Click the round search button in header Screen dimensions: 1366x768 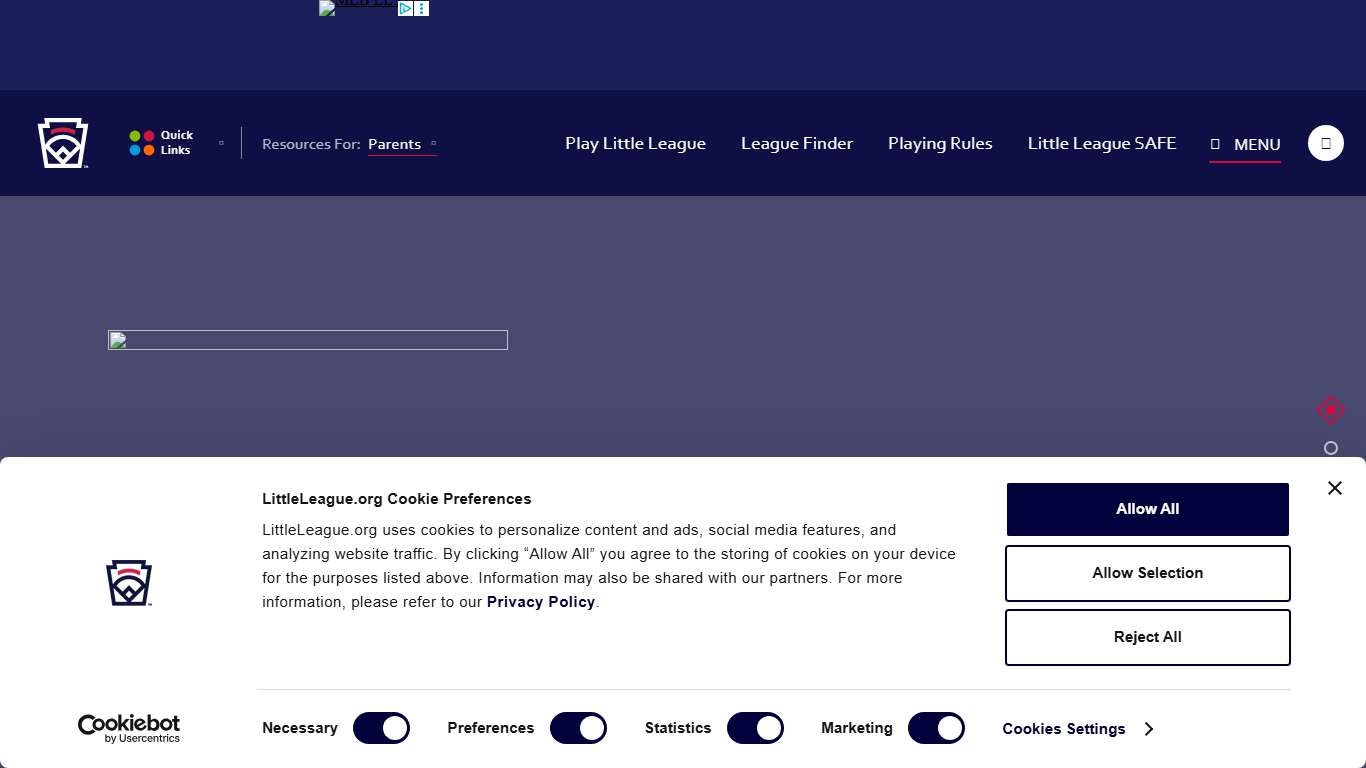click(1325, 143)
